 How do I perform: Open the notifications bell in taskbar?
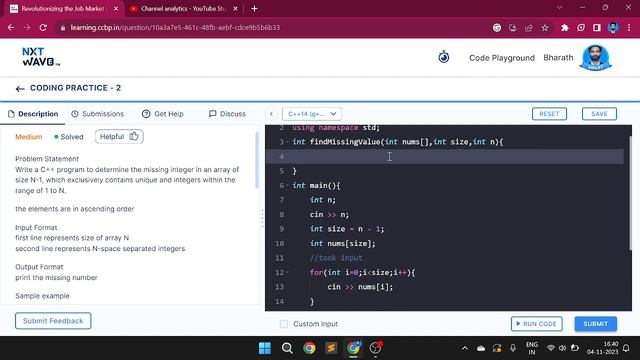[626, 348]
